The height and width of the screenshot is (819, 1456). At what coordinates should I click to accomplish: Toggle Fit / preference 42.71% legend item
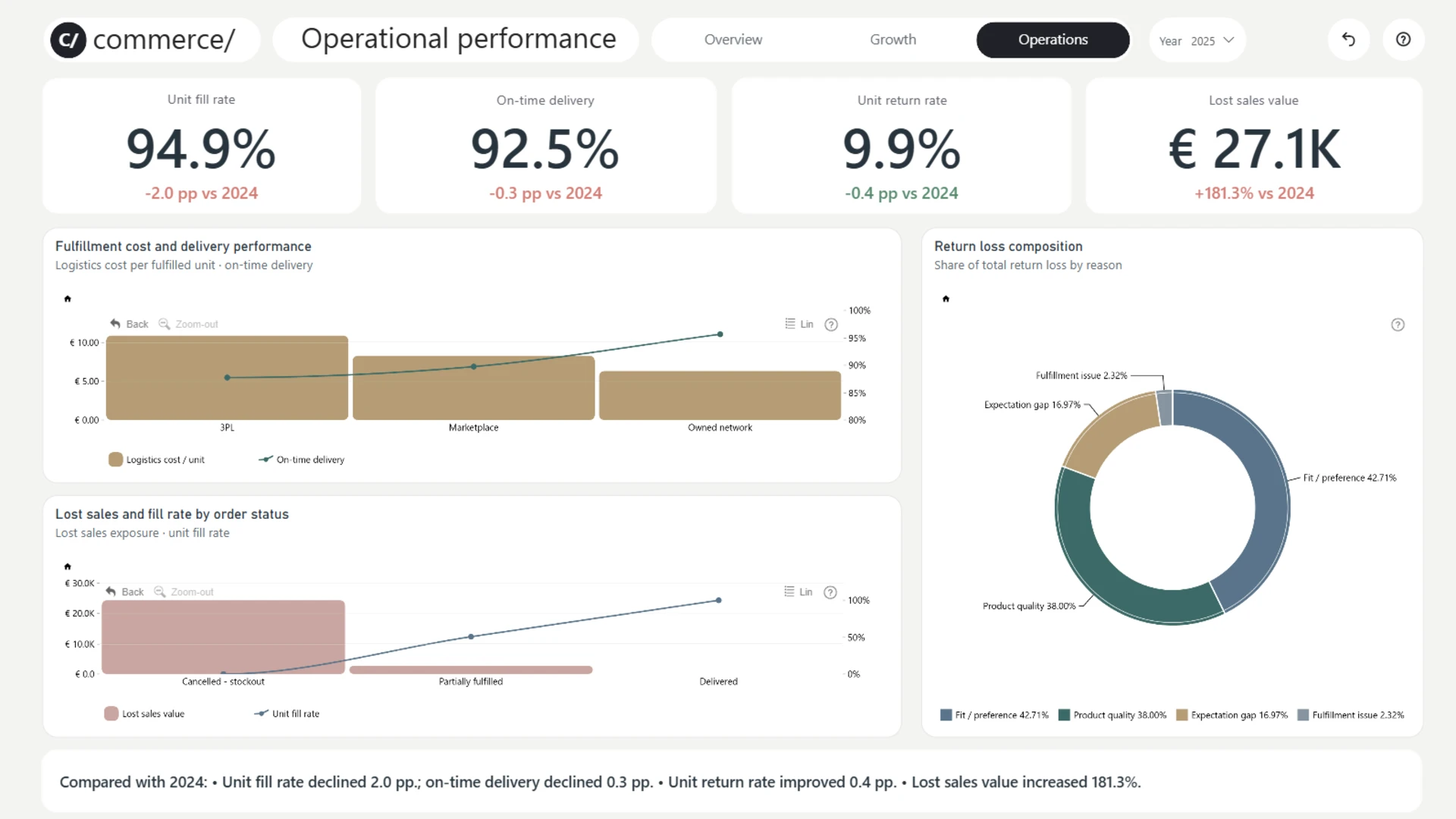coord(993,715)
